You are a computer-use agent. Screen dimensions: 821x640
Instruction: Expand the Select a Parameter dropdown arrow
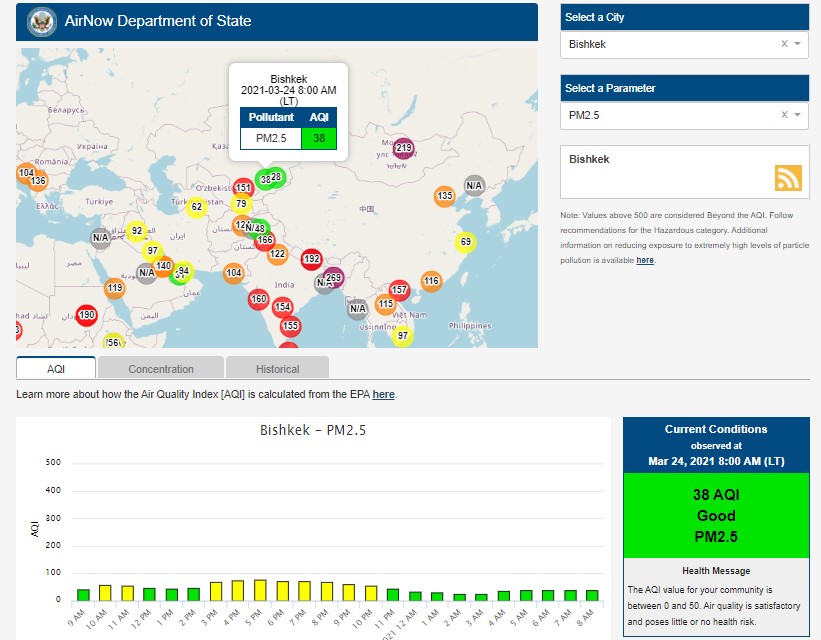click(x=798, y=115)
